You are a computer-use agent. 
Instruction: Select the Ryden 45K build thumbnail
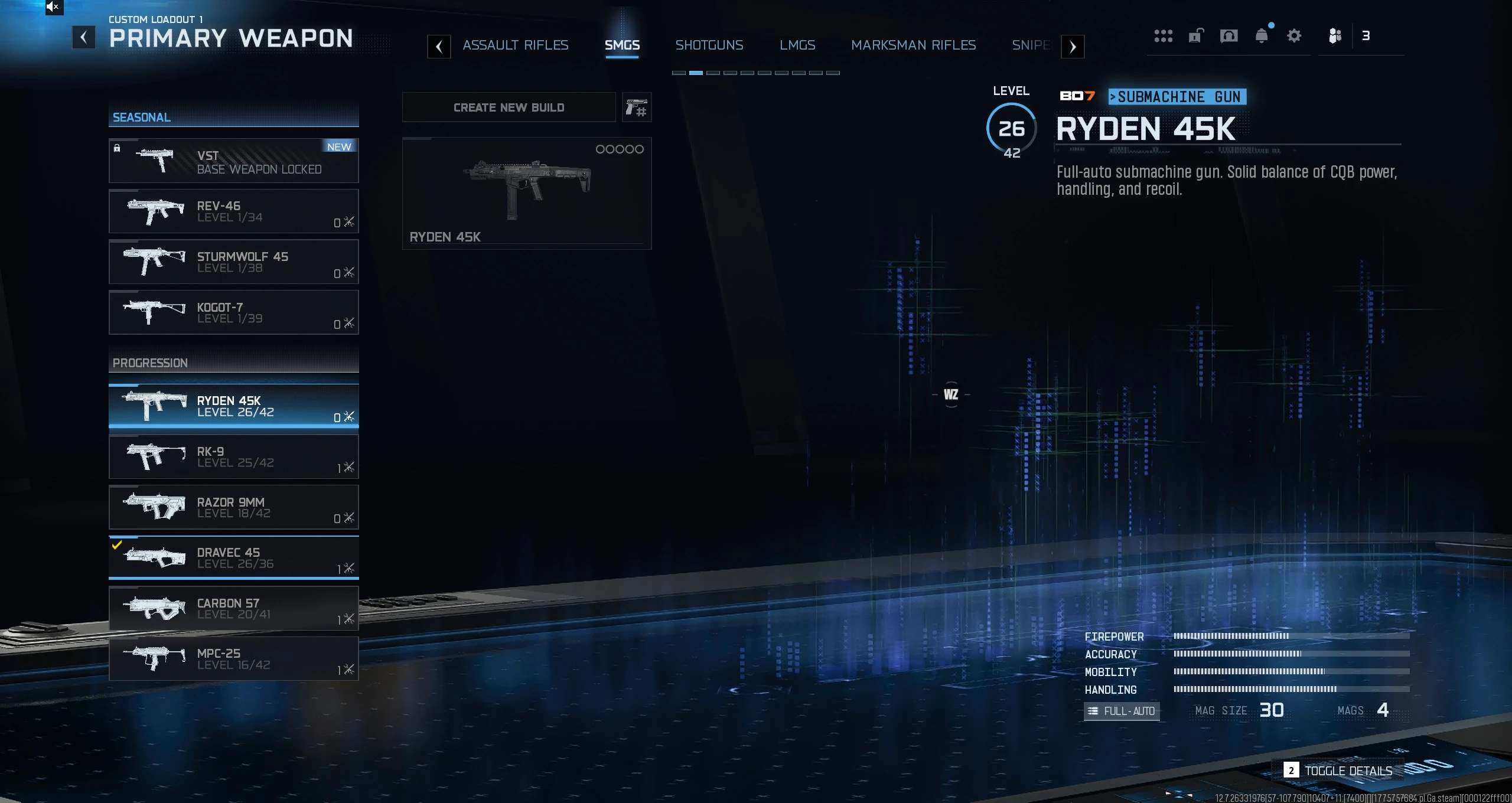pos(526,193)
